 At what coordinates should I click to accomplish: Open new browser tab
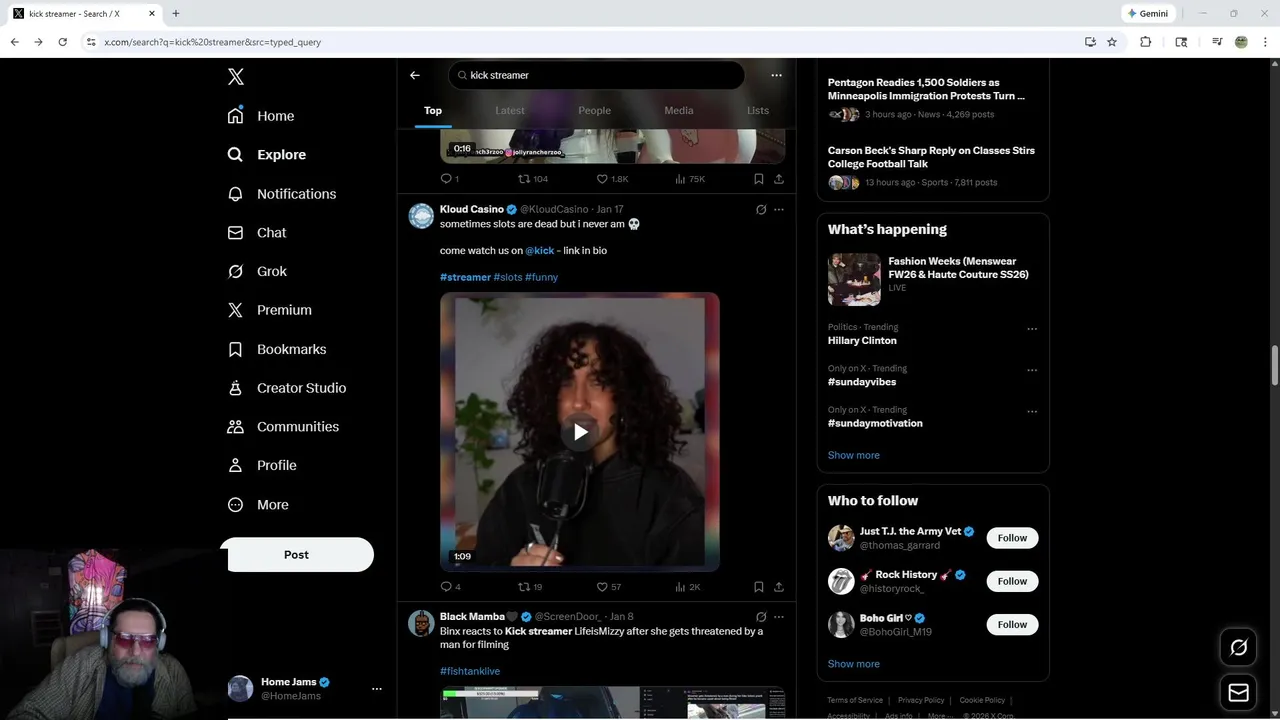click(x=176, y=13)
